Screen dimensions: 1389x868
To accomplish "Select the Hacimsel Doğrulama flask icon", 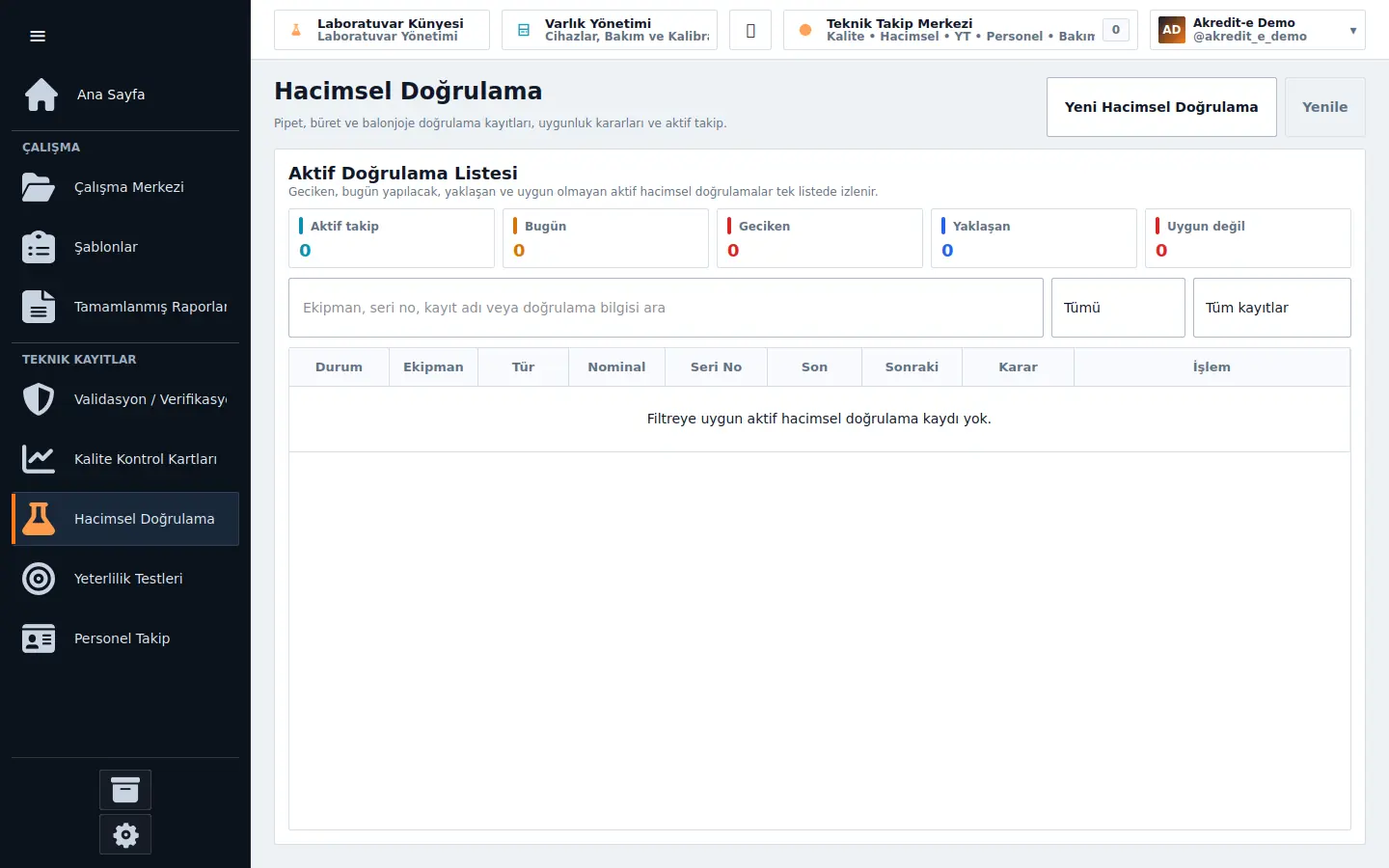I will (39, 519).
